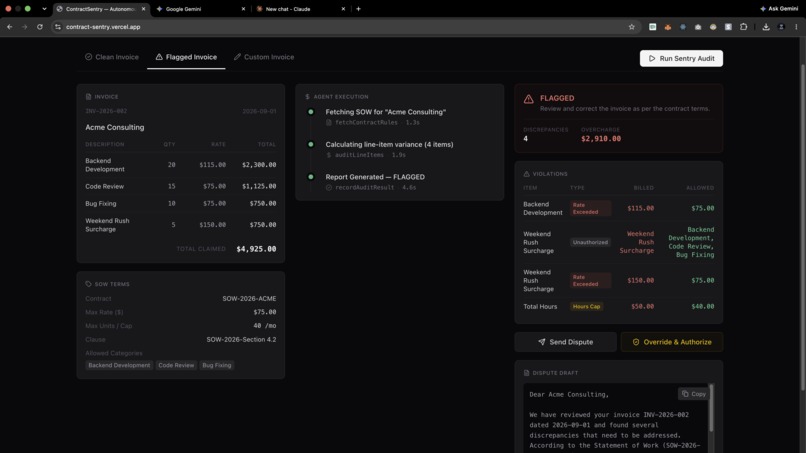Image resolution: width=806 pixels, height=453 pixels.
Task: Click the Invoice panel document icon
Action: coord(88,97)
